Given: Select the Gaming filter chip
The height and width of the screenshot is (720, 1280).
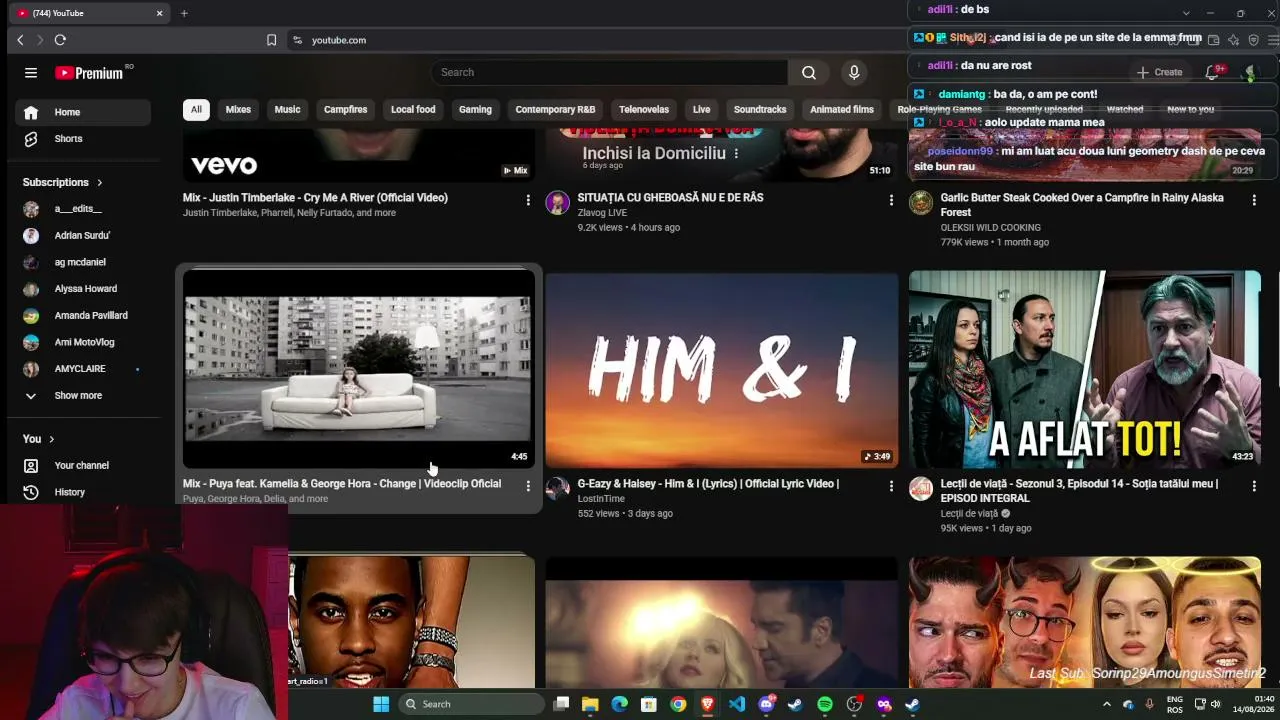Looking at the screenshot, I should coord(475,109).
